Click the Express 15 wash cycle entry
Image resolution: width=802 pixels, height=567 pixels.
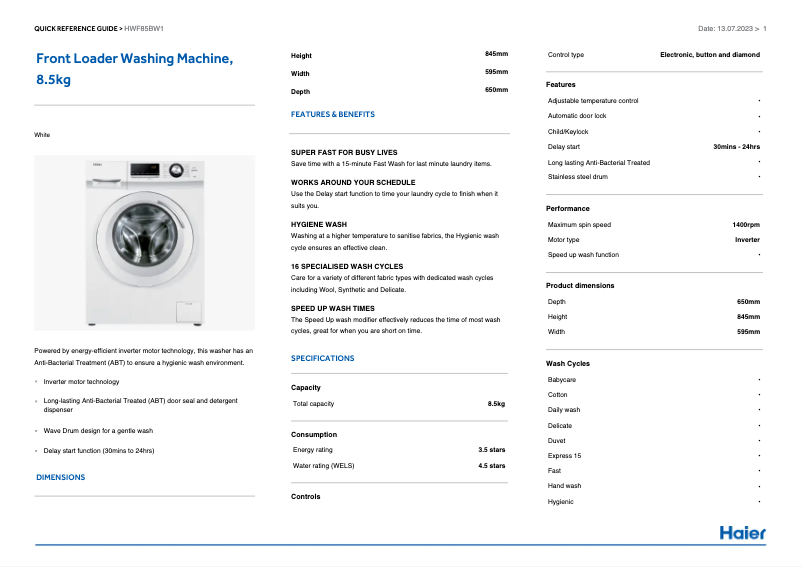click(564, 456)
